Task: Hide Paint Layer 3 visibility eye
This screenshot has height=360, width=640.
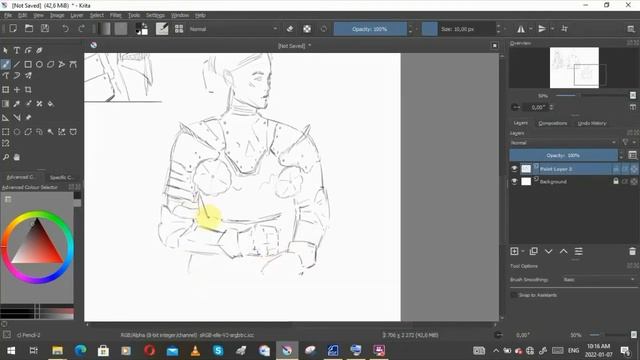Action: click(x=515, y=169)
